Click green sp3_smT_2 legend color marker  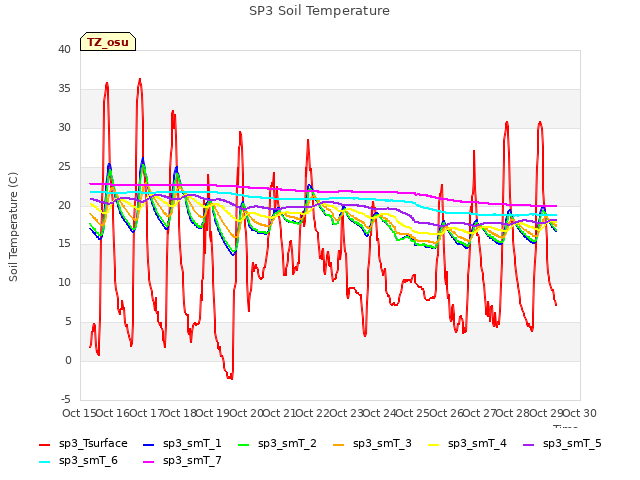pos(244,444)
